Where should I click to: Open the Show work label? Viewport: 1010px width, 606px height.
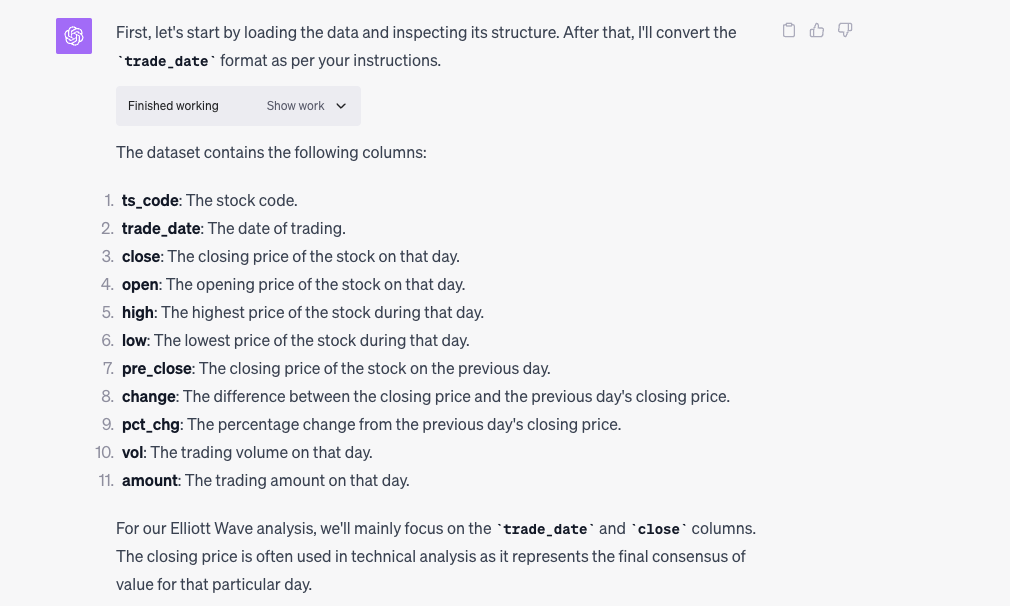295,106
